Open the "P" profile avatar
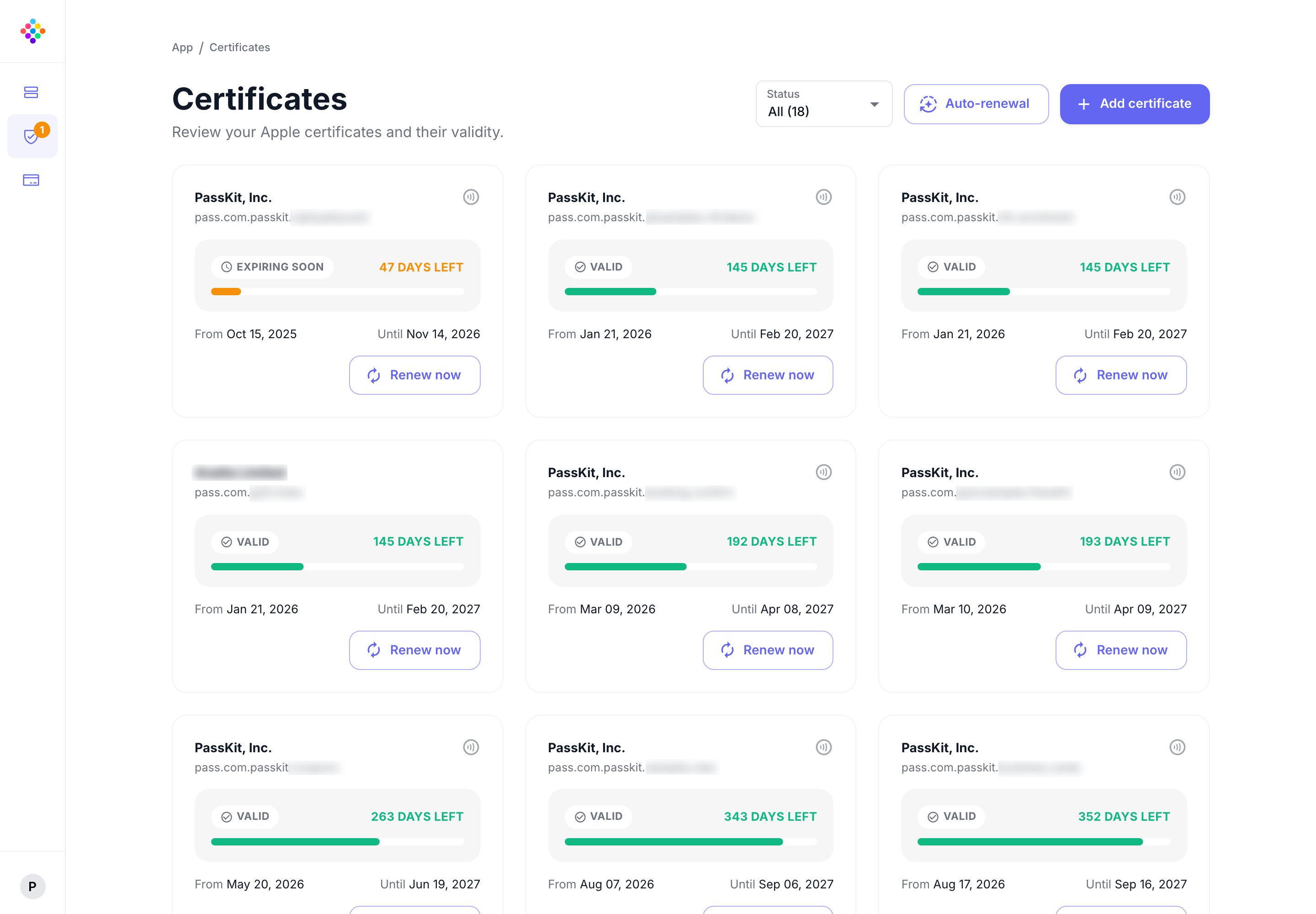The image size is (1316, 914). (32, 887)
